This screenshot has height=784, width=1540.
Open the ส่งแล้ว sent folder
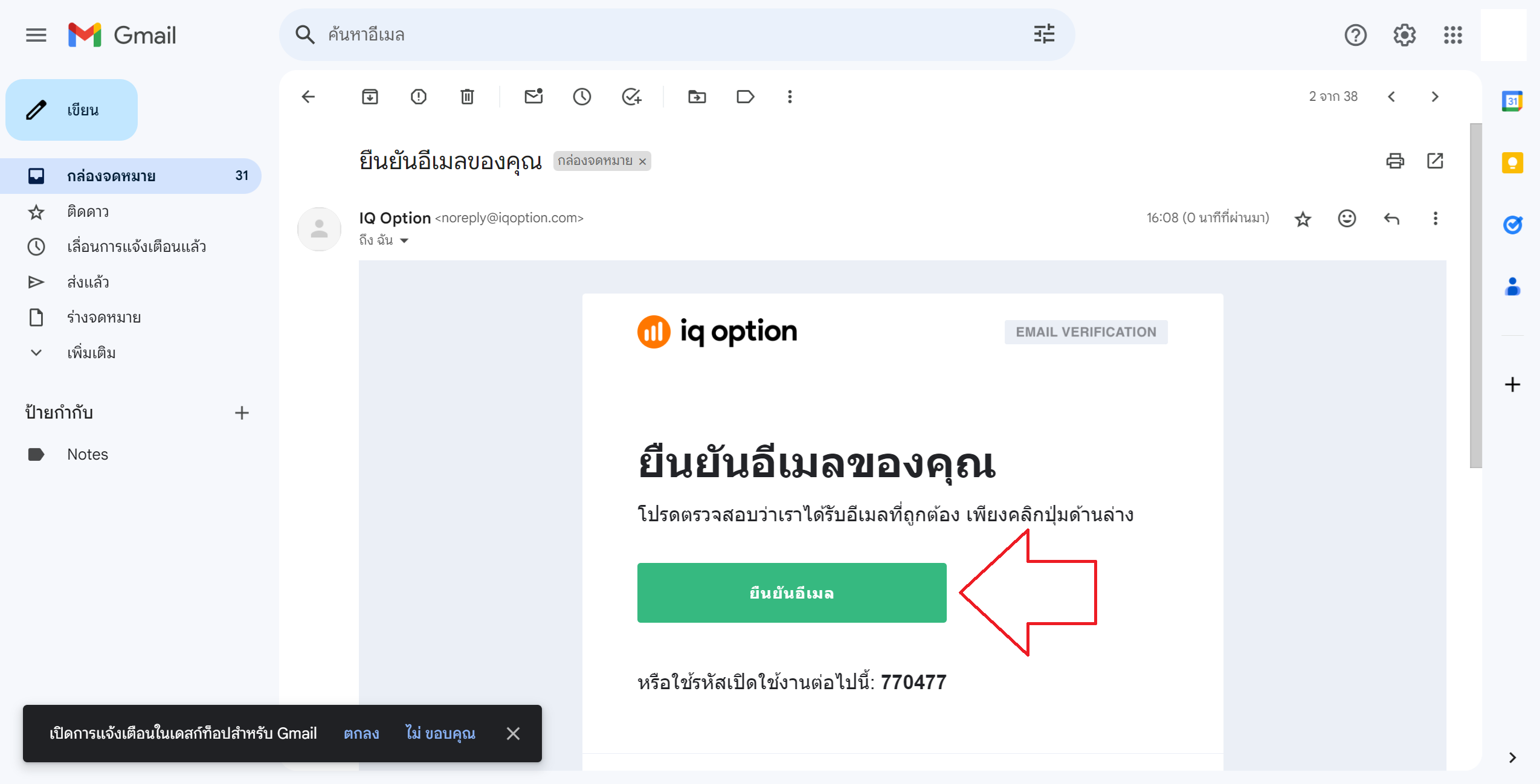coord(130,282)
